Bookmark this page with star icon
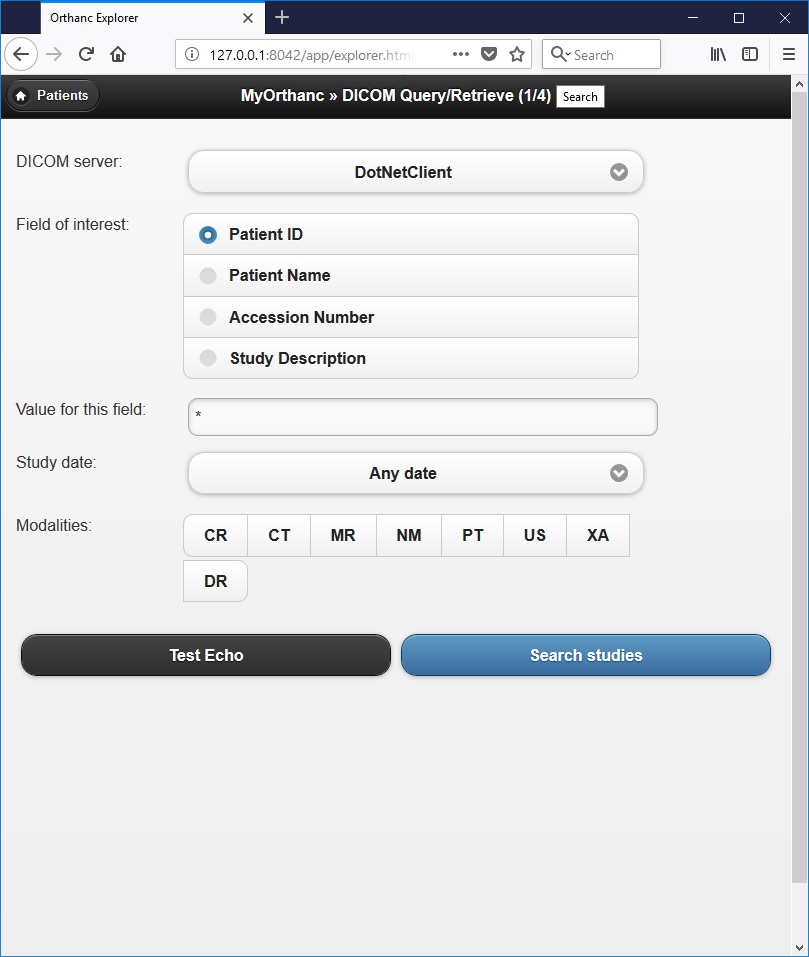 coord(517,55)
